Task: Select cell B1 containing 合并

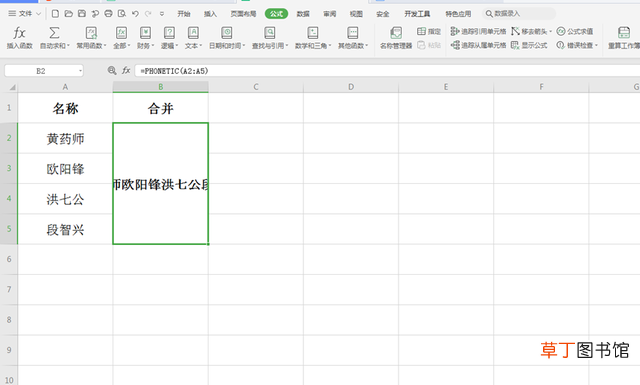Action: pyautogui.click(x=160, y=108)
